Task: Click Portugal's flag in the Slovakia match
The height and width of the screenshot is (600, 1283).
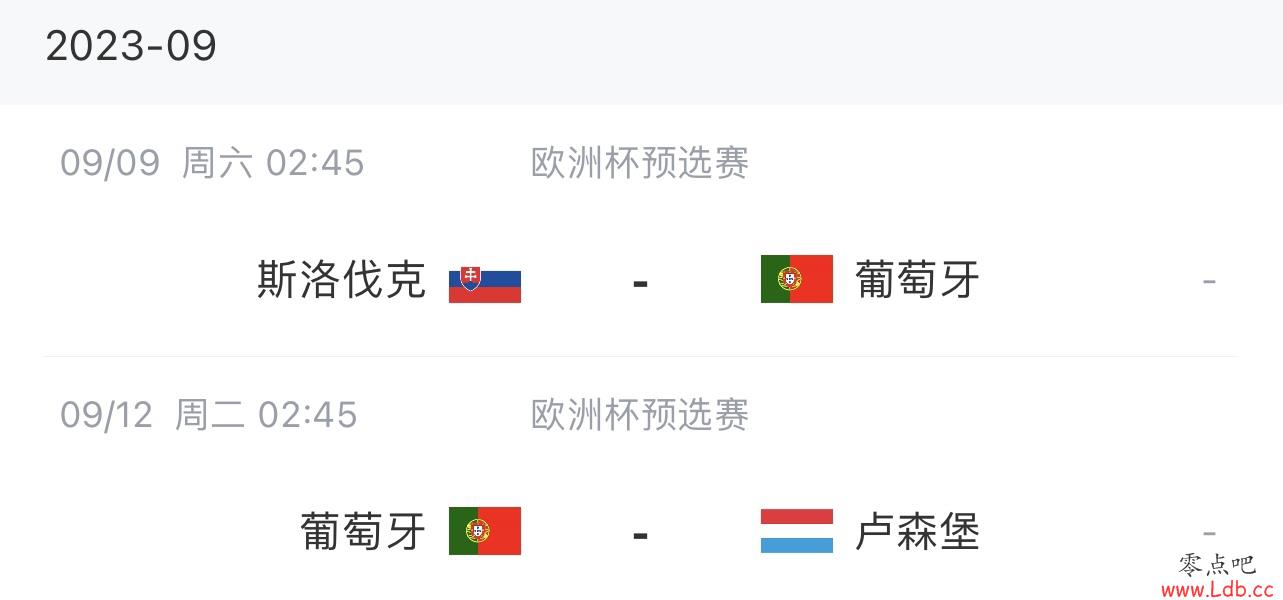Action: pyautogui.click(x=797, y=279)
